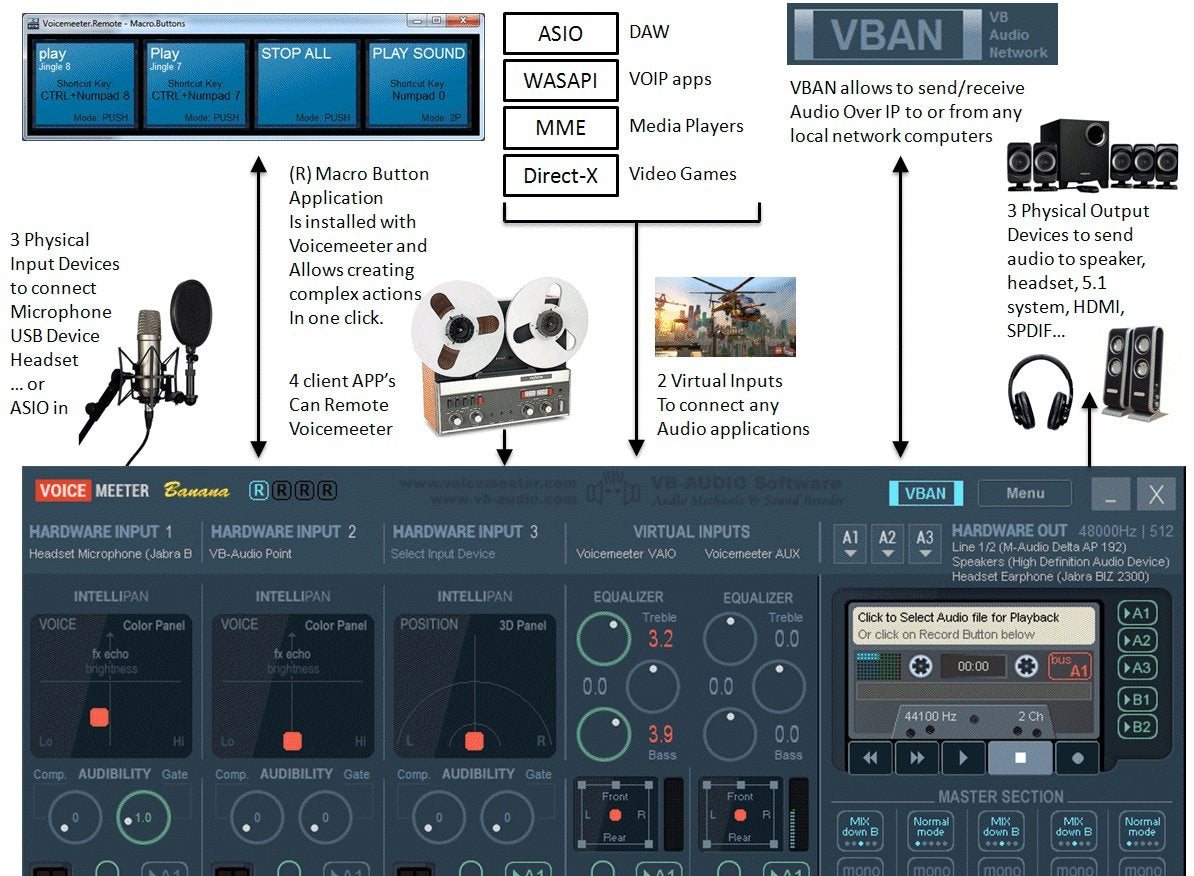Open the A2 hardware output device dropdown
Screen dimensions: 1194x876
(887, 543)
